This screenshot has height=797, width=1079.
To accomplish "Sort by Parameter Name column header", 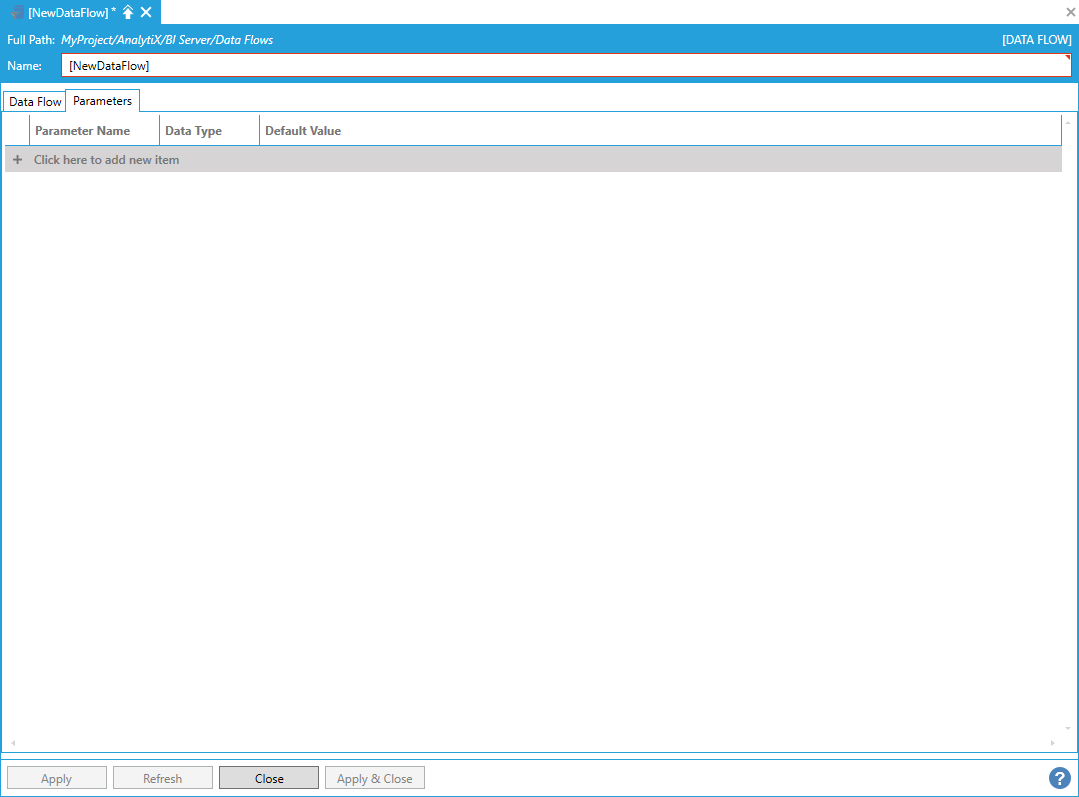I will point(83,131).
